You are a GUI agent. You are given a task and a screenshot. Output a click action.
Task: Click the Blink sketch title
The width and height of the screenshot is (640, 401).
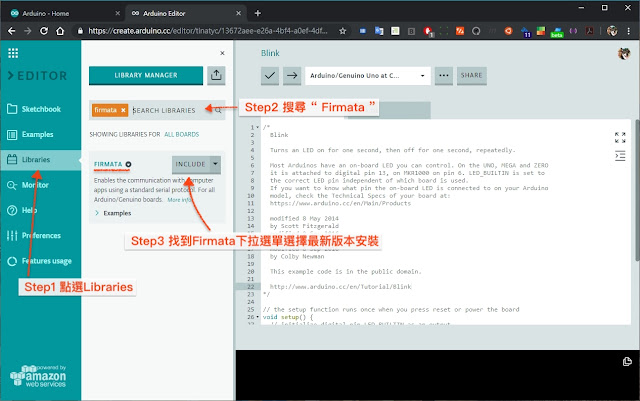pos(270,53)
